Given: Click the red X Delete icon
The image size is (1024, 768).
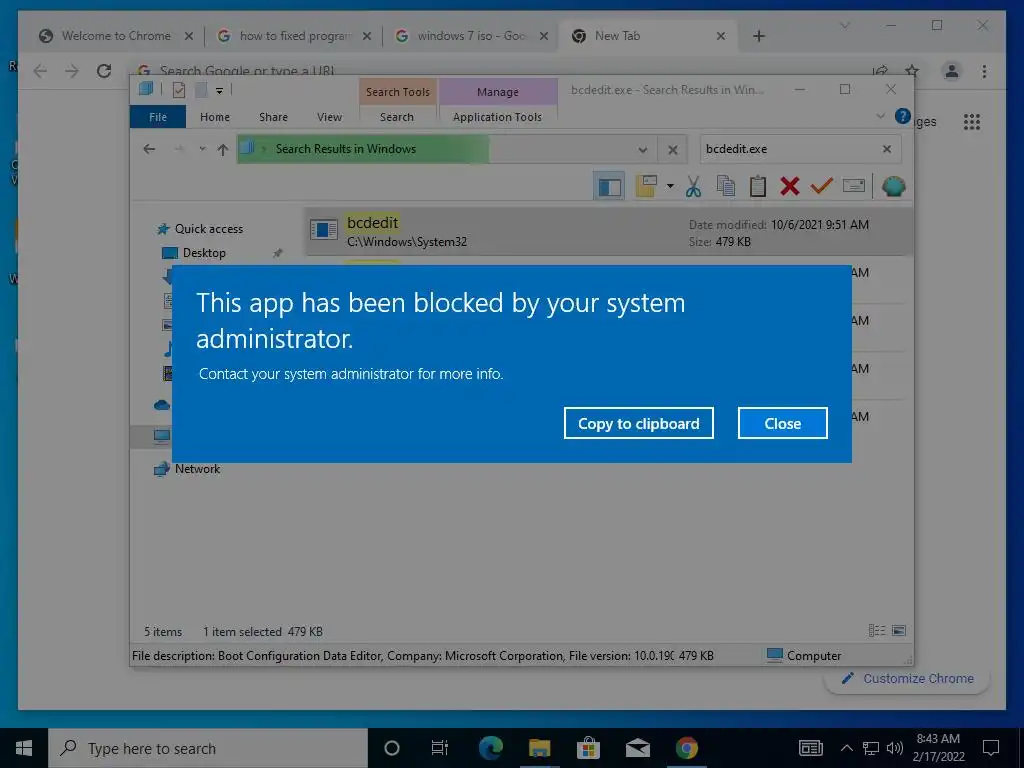Looking at the screenshot, I should tap(790, 187).
